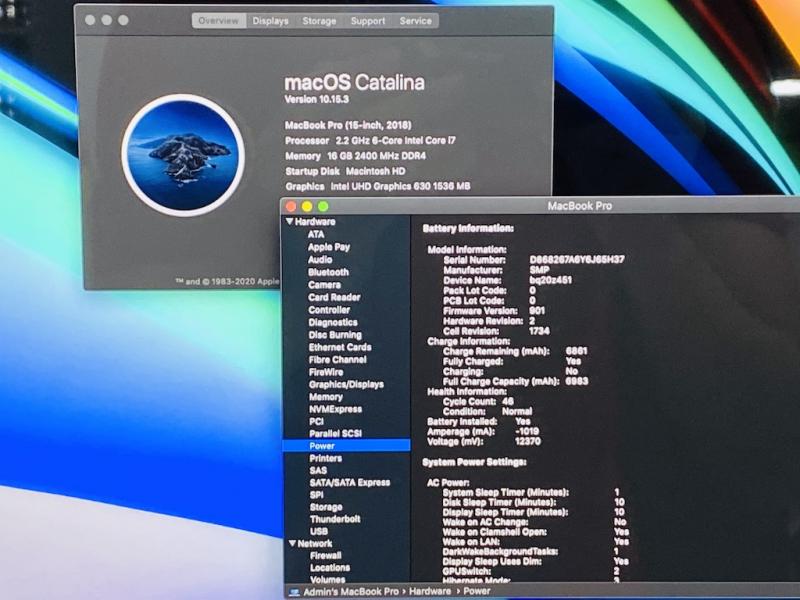Click the Voltage (mV) row
The width and height of the screenshot is (800, 600).
[484, 441]
